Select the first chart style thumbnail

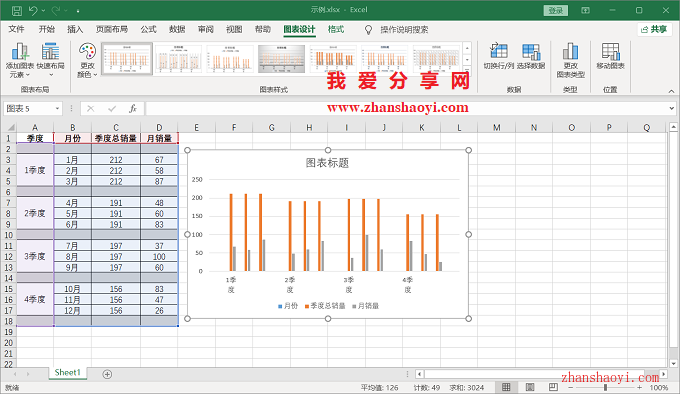coord(127,59)
